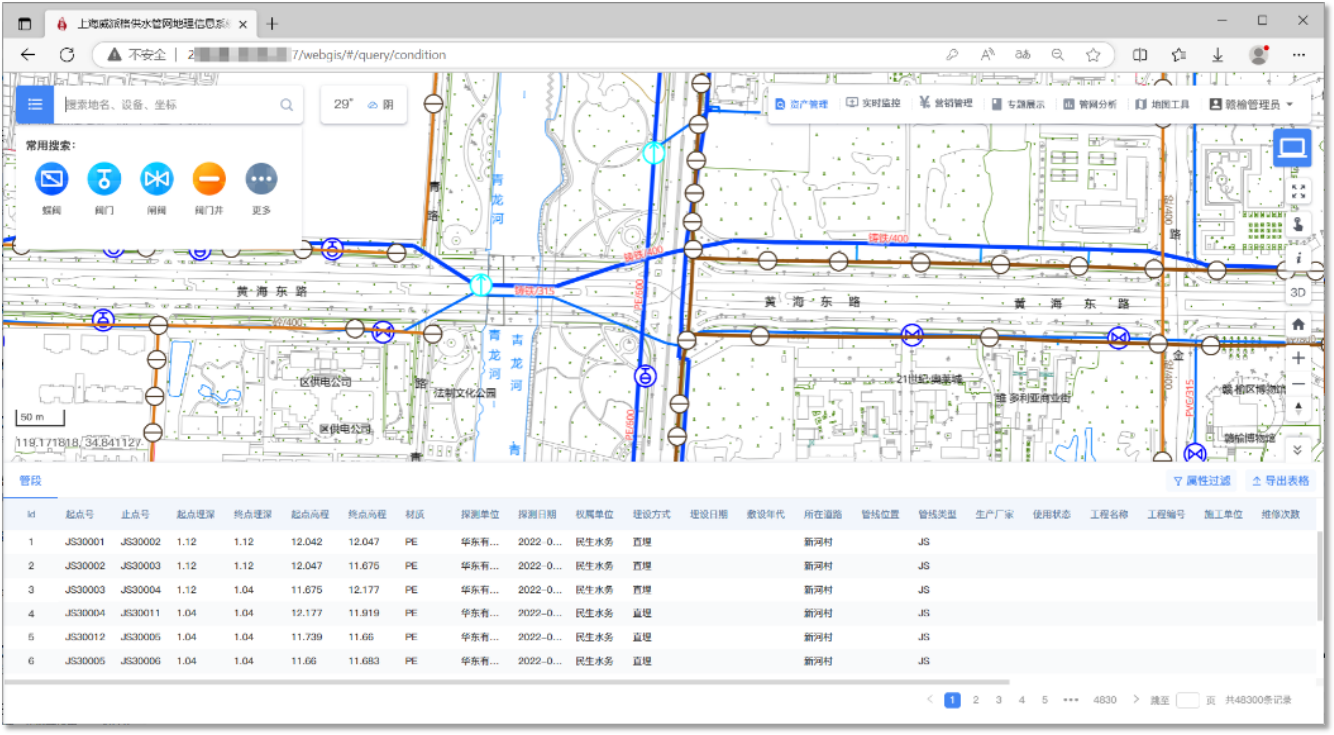This screenshot has height=735, width=1334.
Task: Expand the double-chevron map tools
Action: (1298, 449)
